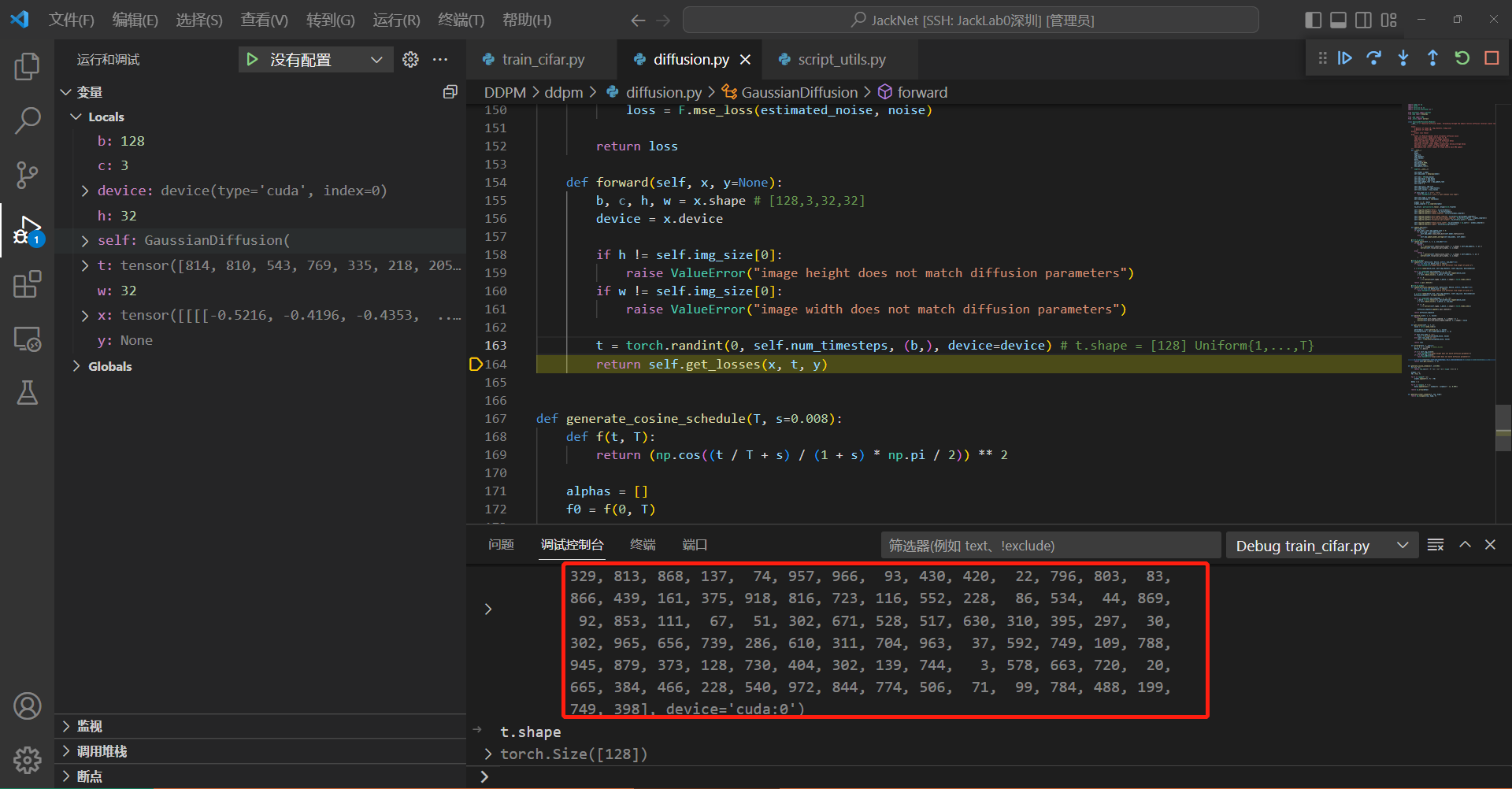Maximize the panel with the up chevron
1512x789 pixels.
coord(1465,545)
